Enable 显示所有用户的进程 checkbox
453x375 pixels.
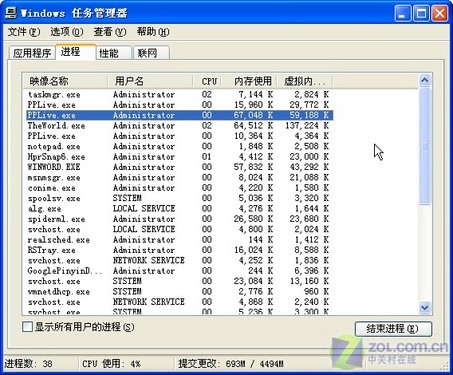point(27,327)
